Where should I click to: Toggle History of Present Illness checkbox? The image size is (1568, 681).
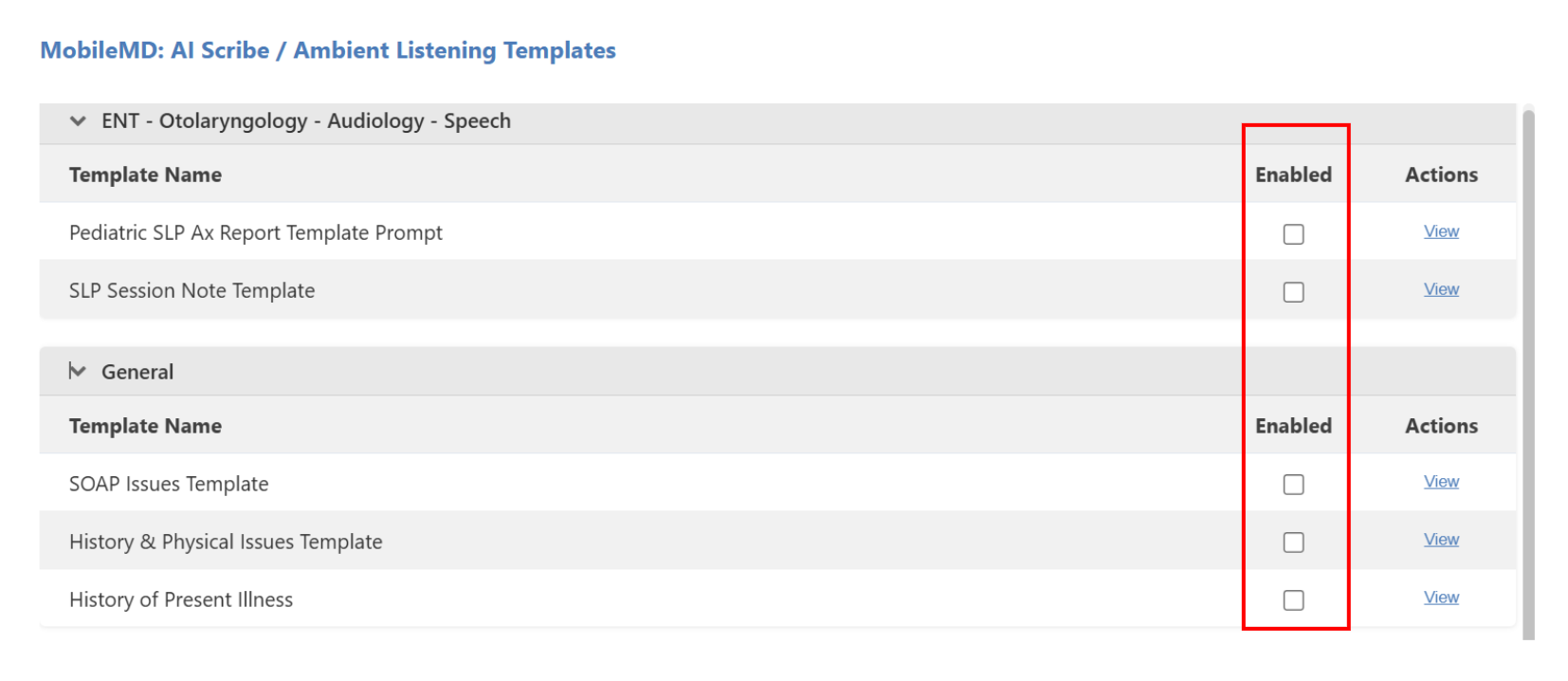[1293, 600]
